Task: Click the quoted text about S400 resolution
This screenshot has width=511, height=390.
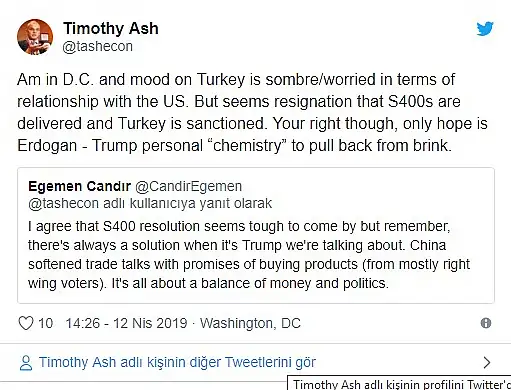Action: coord(249,255)
